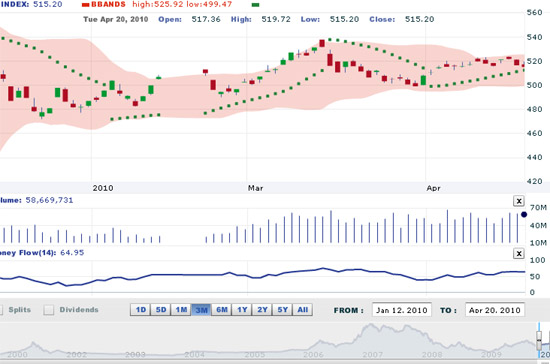Viewport: 550px width, 364px height.
Task: Select the 5Y time range
Action: click(283, 310)
